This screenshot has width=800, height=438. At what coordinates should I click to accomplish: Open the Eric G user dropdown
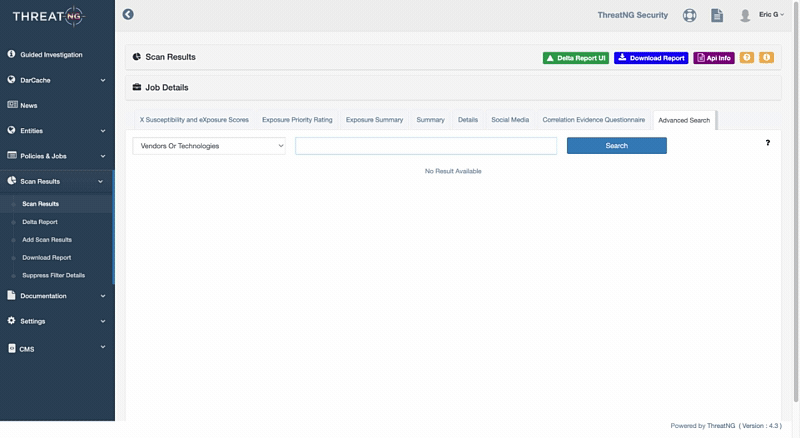(x=771, y=15)
